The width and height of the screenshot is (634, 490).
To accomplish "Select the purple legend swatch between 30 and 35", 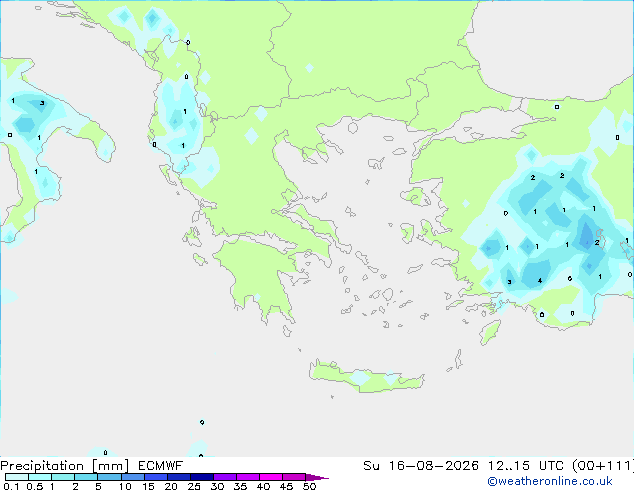I will pyautogui.click(x=225, y=477).
